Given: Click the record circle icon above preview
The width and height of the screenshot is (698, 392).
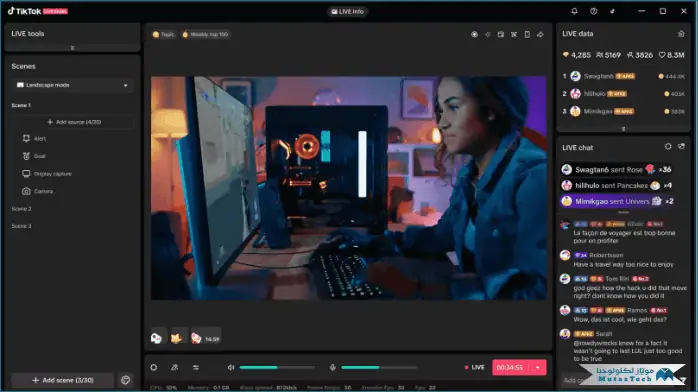Looking at the screenshot, I should pyautogui.click(x=475, y=34).
